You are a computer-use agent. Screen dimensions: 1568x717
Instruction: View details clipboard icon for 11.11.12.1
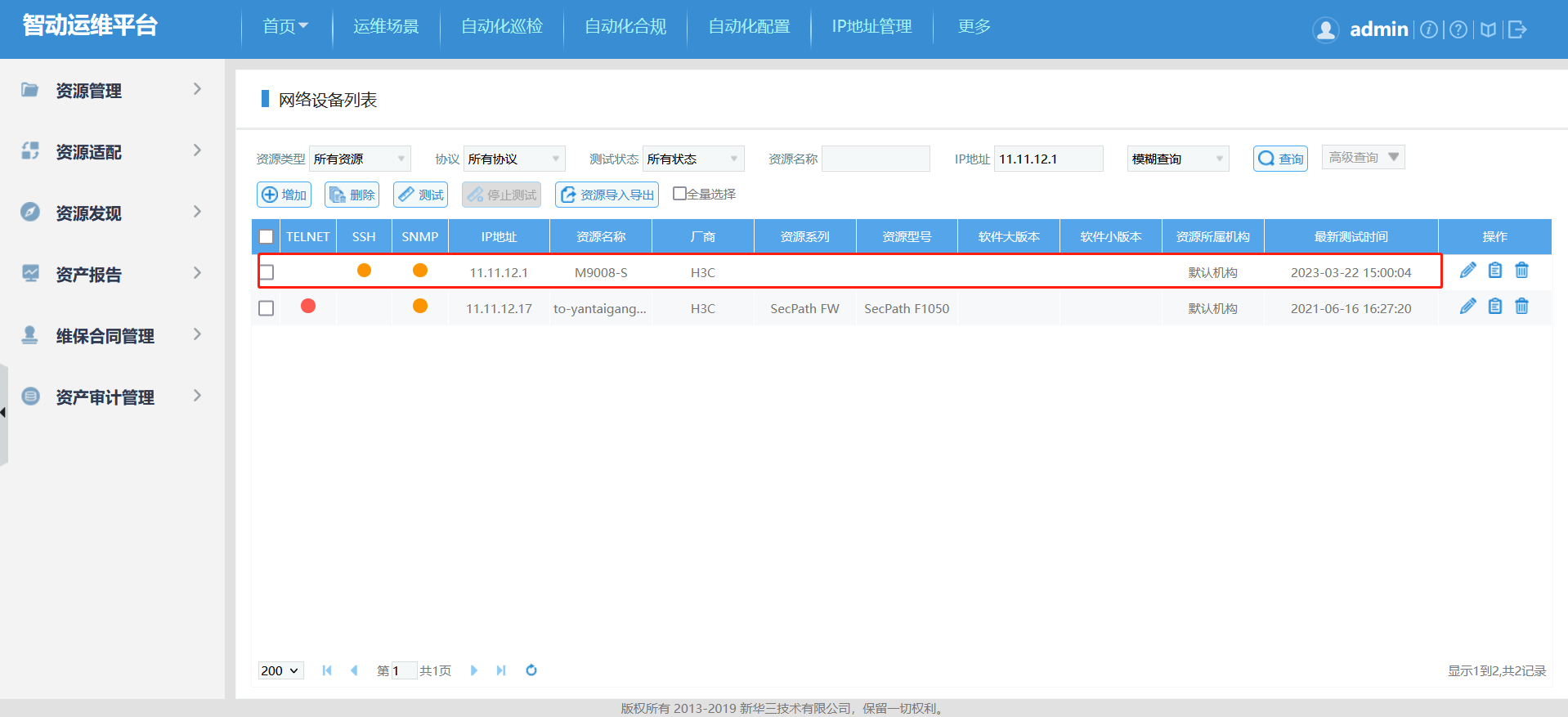tap(1495, 270)
